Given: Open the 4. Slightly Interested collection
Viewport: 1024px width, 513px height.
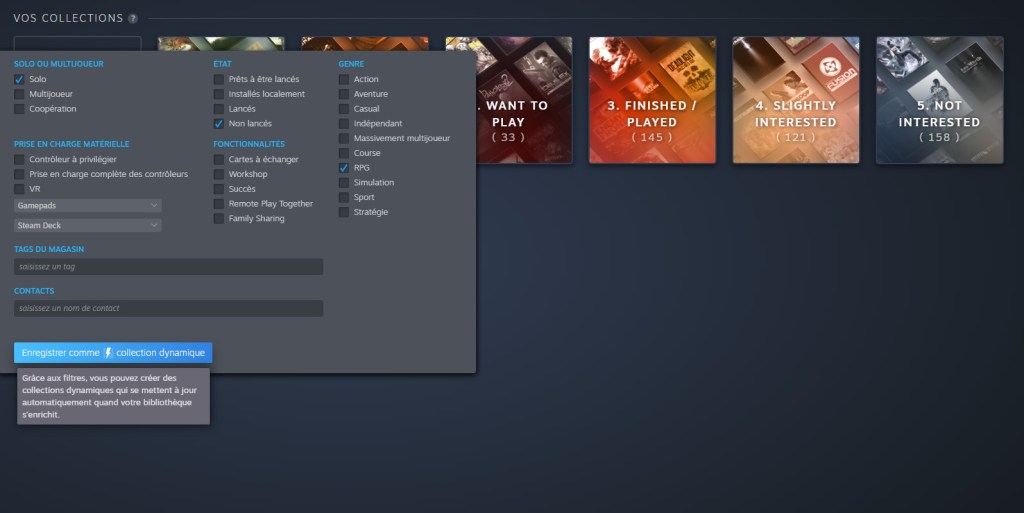Looking at the screenshot, I should point(796,100).
